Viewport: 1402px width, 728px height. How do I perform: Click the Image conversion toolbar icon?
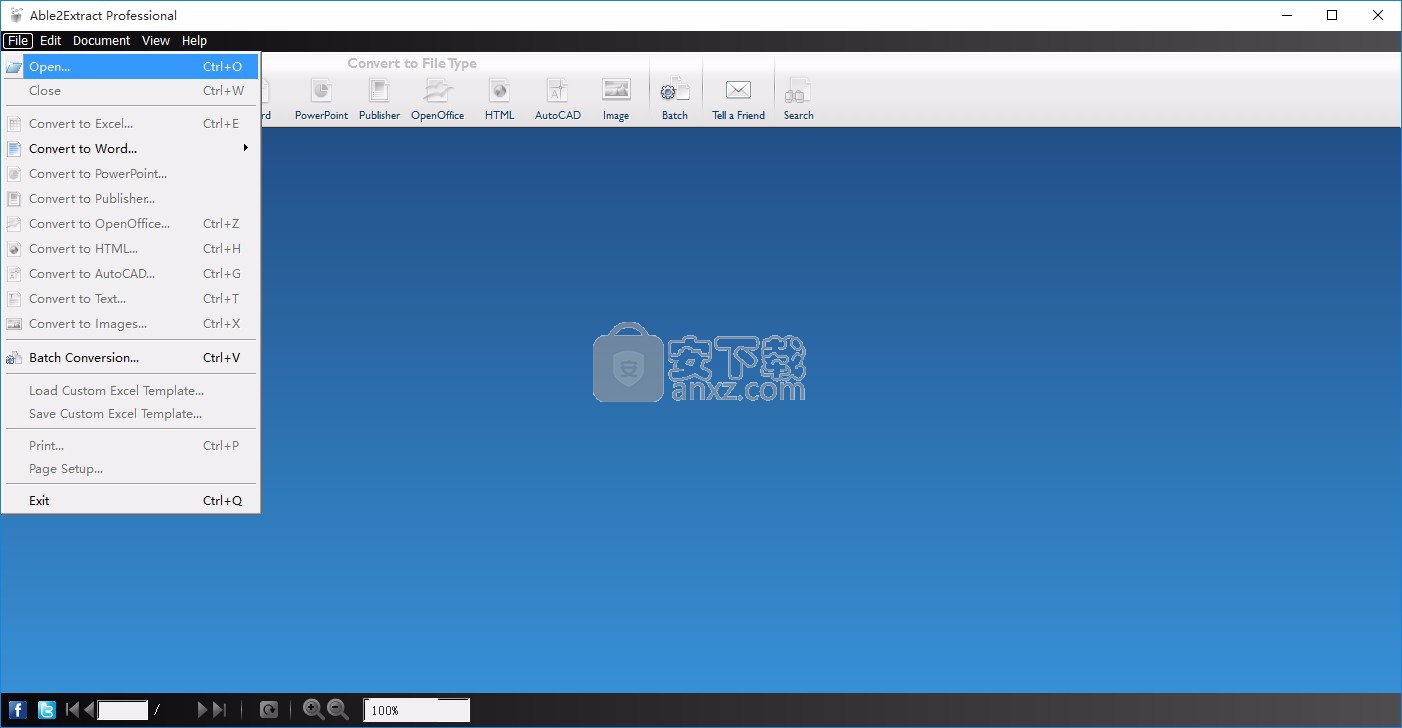(616, 90)
